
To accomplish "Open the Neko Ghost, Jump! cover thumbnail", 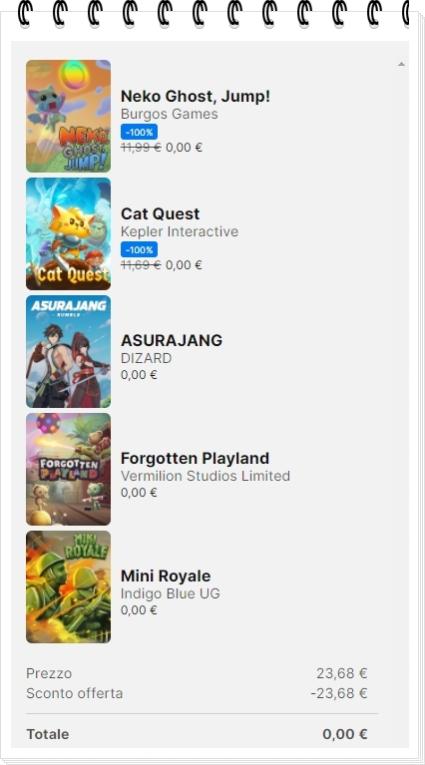I will (x=68, y=116).
